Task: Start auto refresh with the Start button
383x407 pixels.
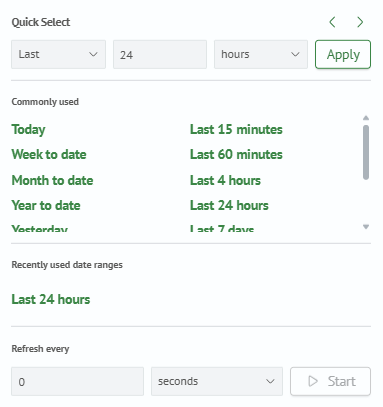Action: (x=330, y=381)
